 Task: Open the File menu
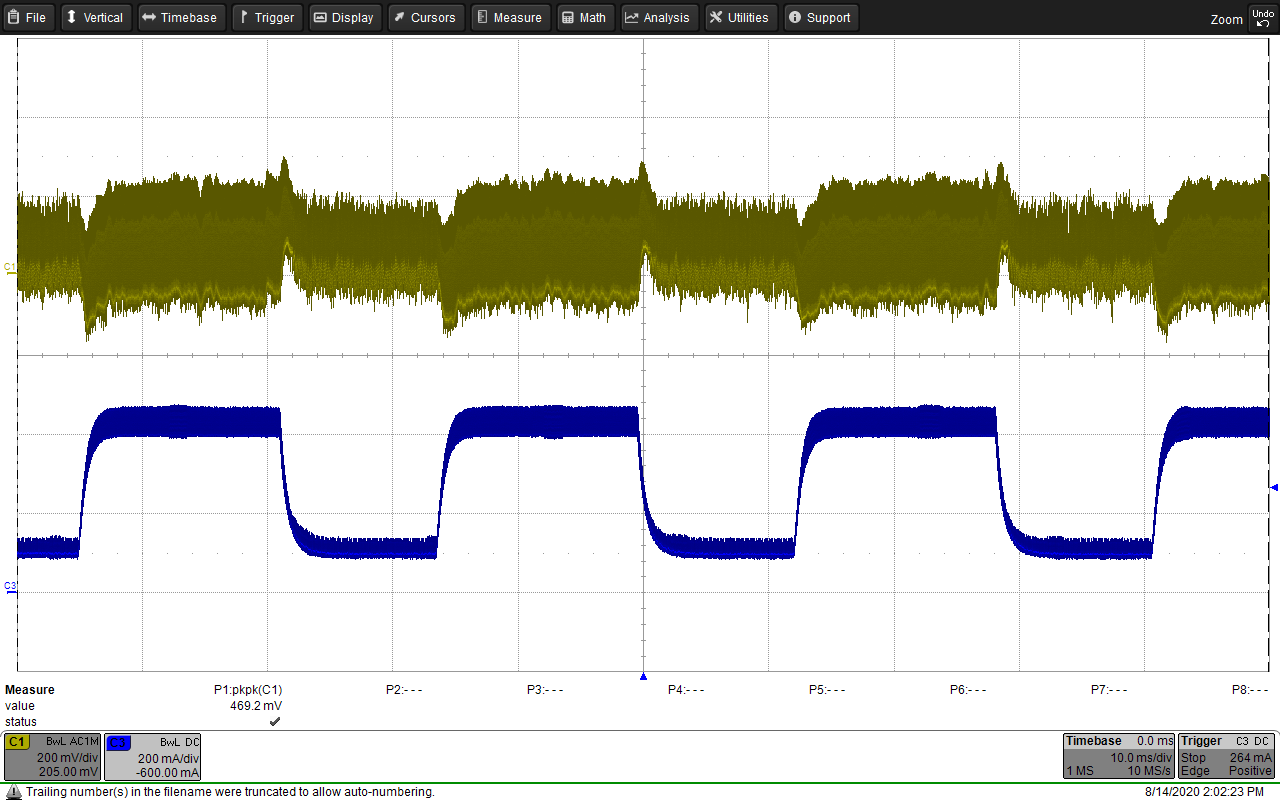tap(28, 17)
